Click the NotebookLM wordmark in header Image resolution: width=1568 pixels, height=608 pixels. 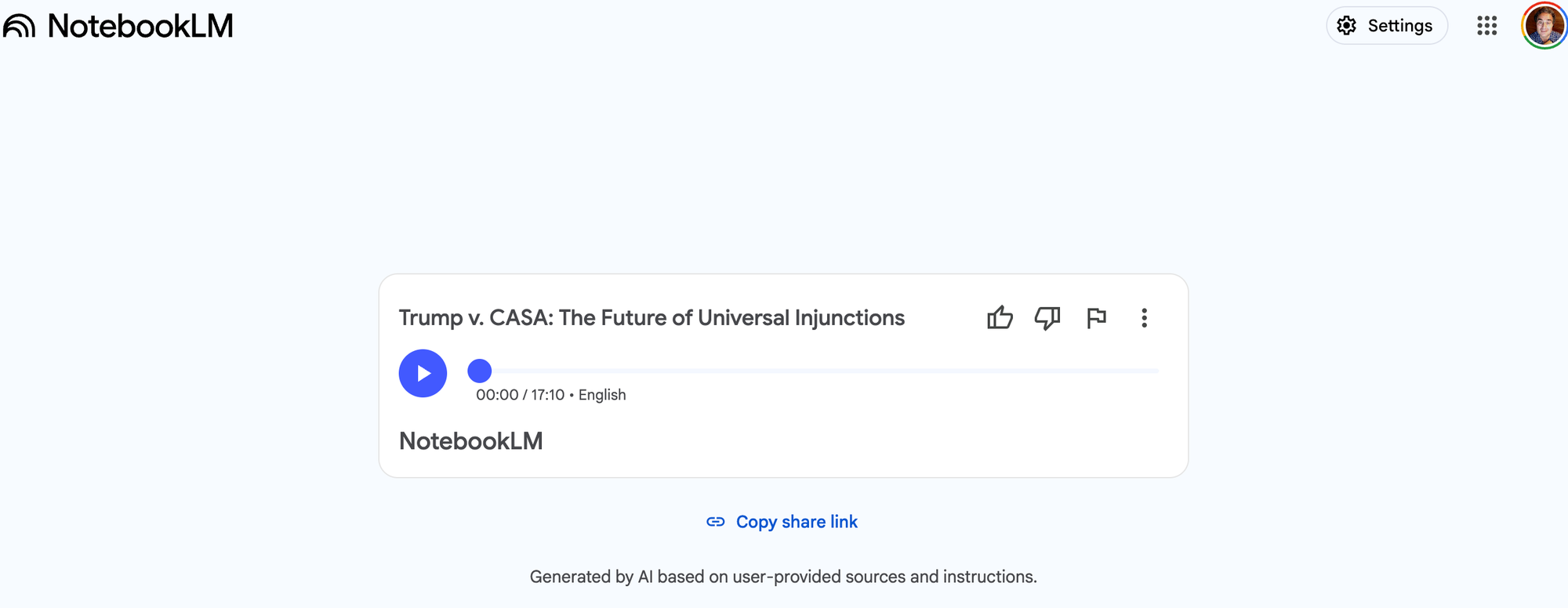tap(140, 26)
